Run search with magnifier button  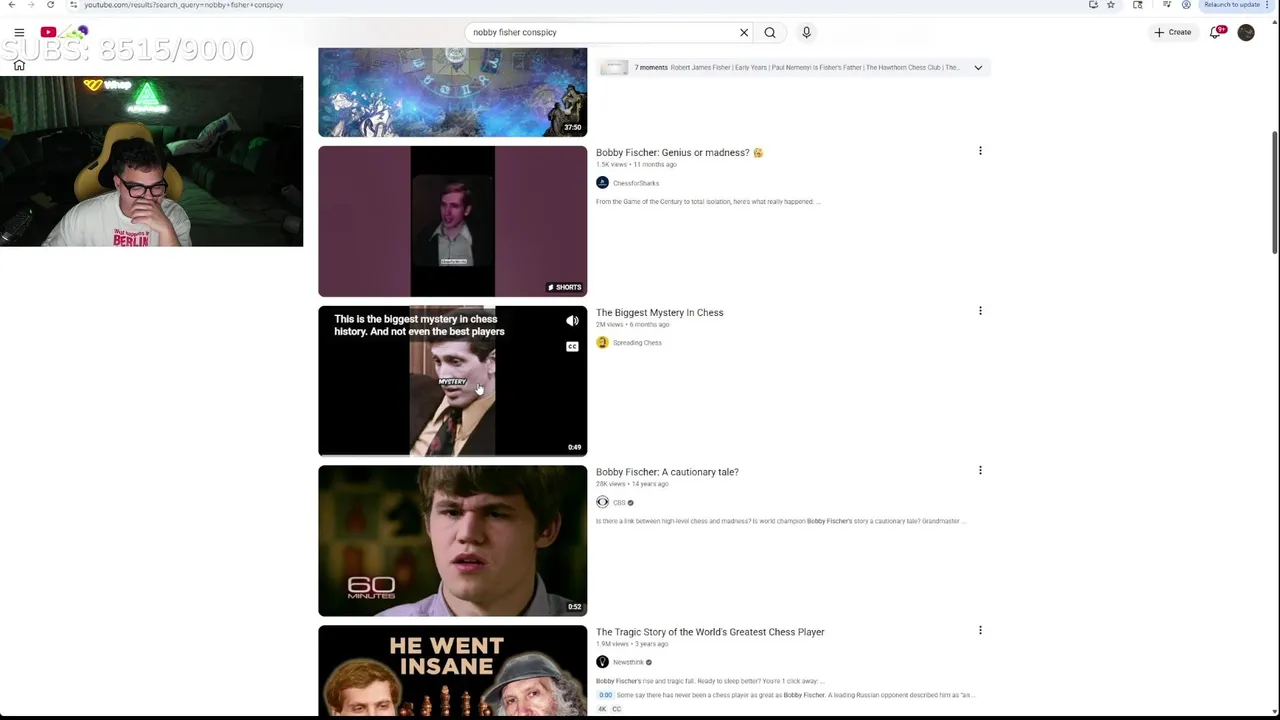770,32
